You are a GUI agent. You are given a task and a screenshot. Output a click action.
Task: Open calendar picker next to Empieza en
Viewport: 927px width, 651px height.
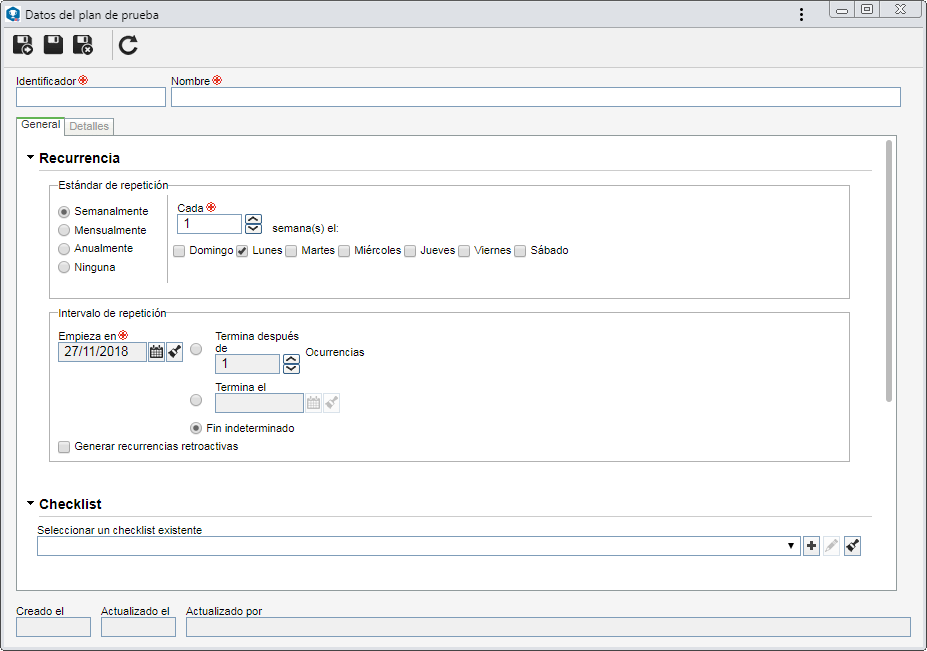click(x=156, y=352)
